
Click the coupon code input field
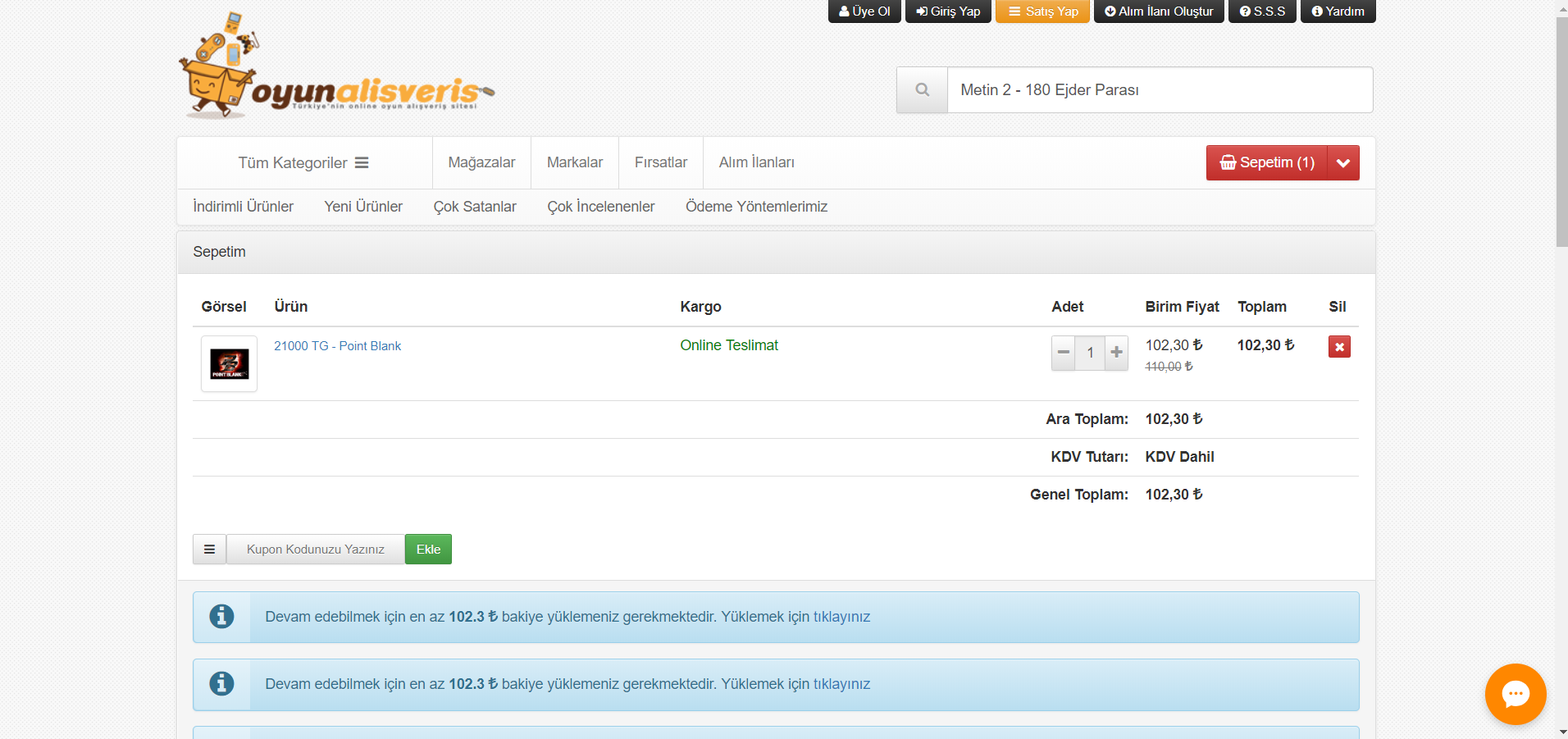tap(316, 549)
